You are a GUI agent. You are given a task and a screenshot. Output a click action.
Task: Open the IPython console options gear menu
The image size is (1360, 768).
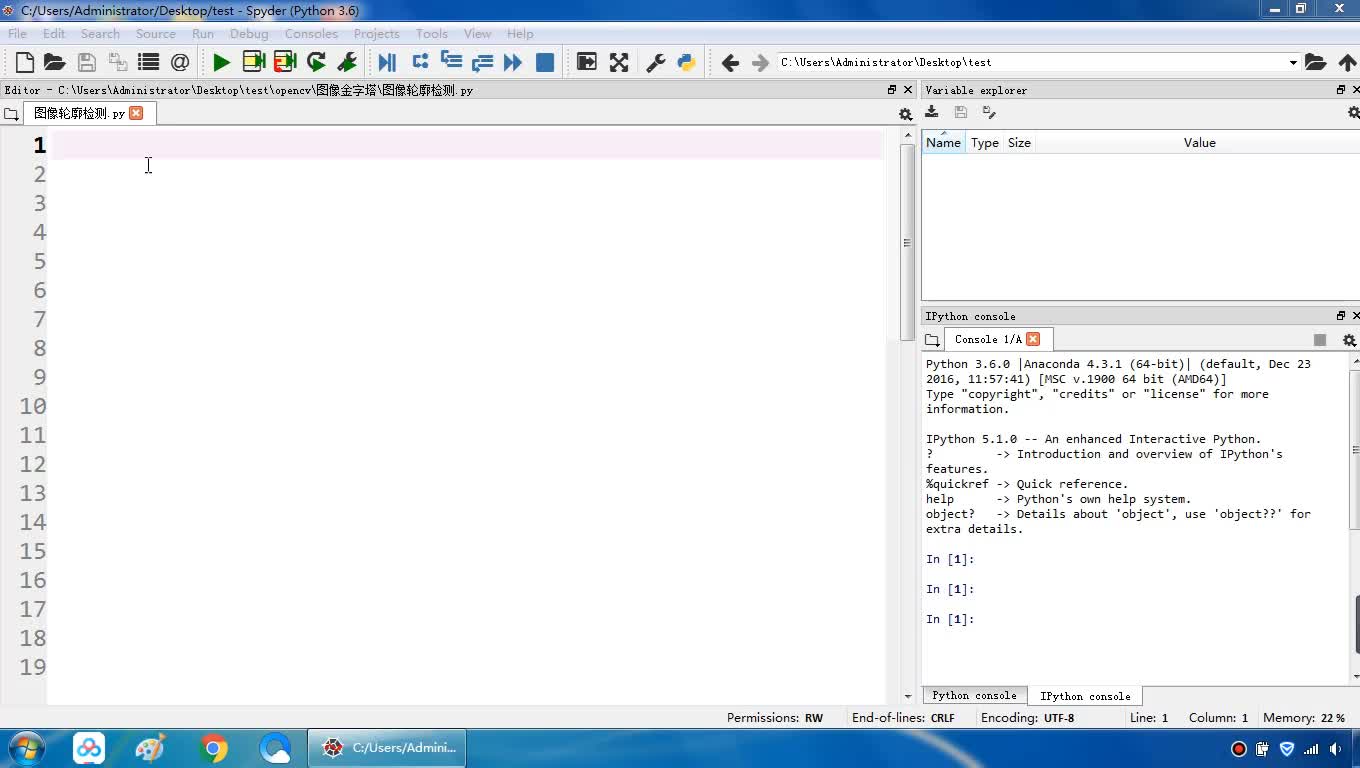pyautogui.click(x=1348, y=340)
